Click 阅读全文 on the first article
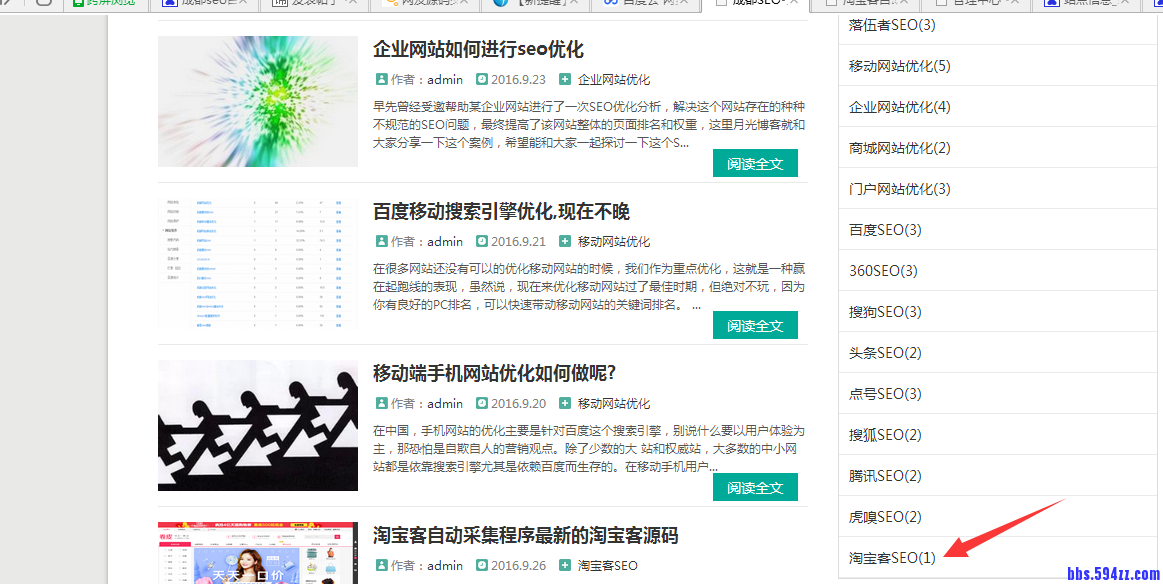The height and width of the screenshot is (584, 1163). [x=755, y=162]
